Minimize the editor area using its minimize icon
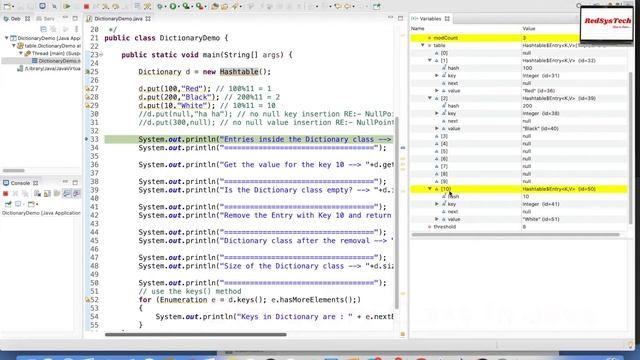 [x=391, y=18]
